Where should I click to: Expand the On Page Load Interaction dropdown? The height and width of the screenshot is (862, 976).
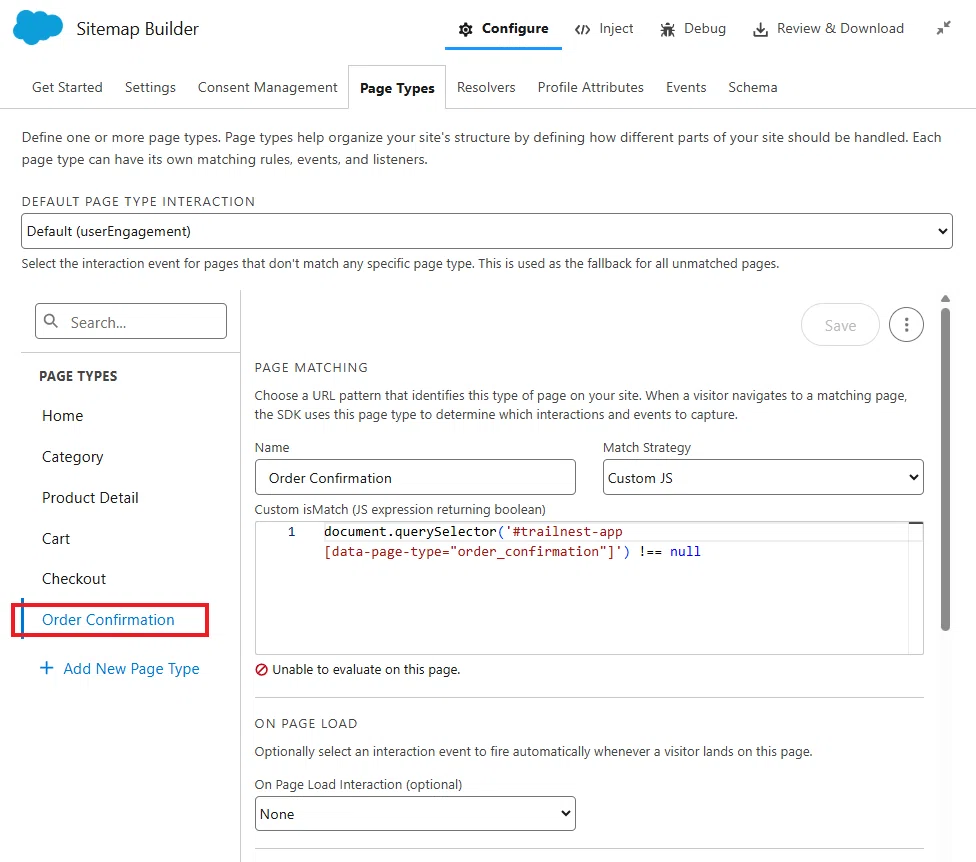[415, 813]
